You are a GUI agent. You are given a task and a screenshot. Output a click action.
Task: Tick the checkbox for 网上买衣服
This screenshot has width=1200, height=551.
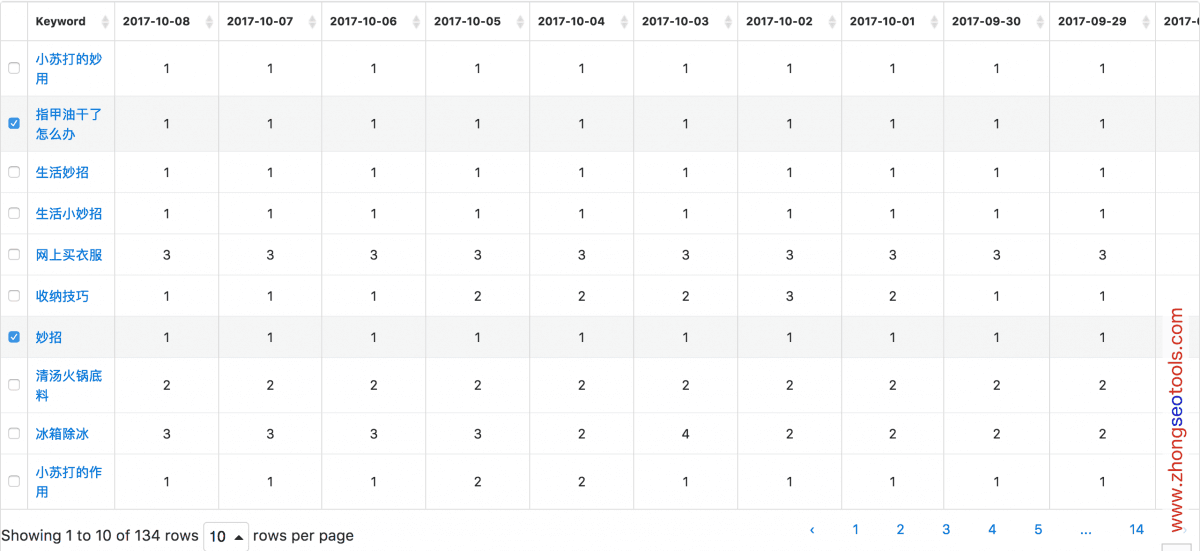tap(14, 254)
